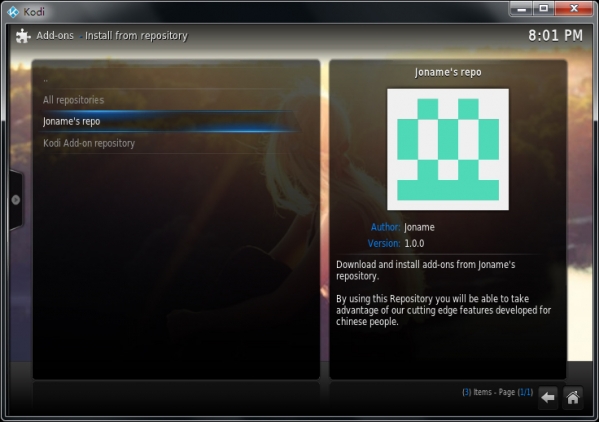Screen dimensions: 599x422
Task: Open the side menu slide-out handle
Action: 16,200
